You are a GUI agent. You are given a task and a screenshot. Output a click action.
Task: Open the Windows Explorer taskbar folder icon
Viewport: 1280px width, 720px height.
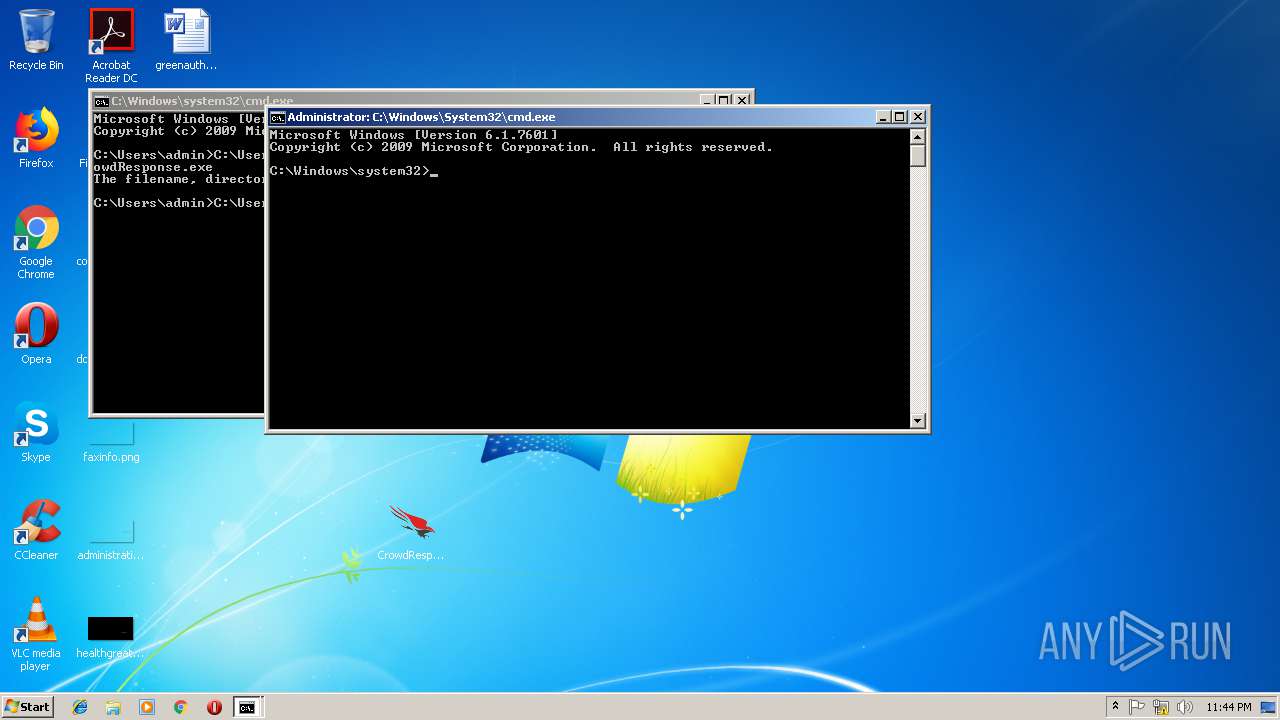coord(113,707)
